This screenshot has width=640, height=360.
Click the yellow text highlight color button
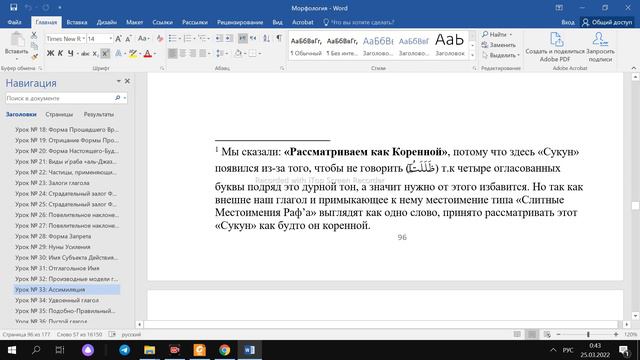coord(132,53)
